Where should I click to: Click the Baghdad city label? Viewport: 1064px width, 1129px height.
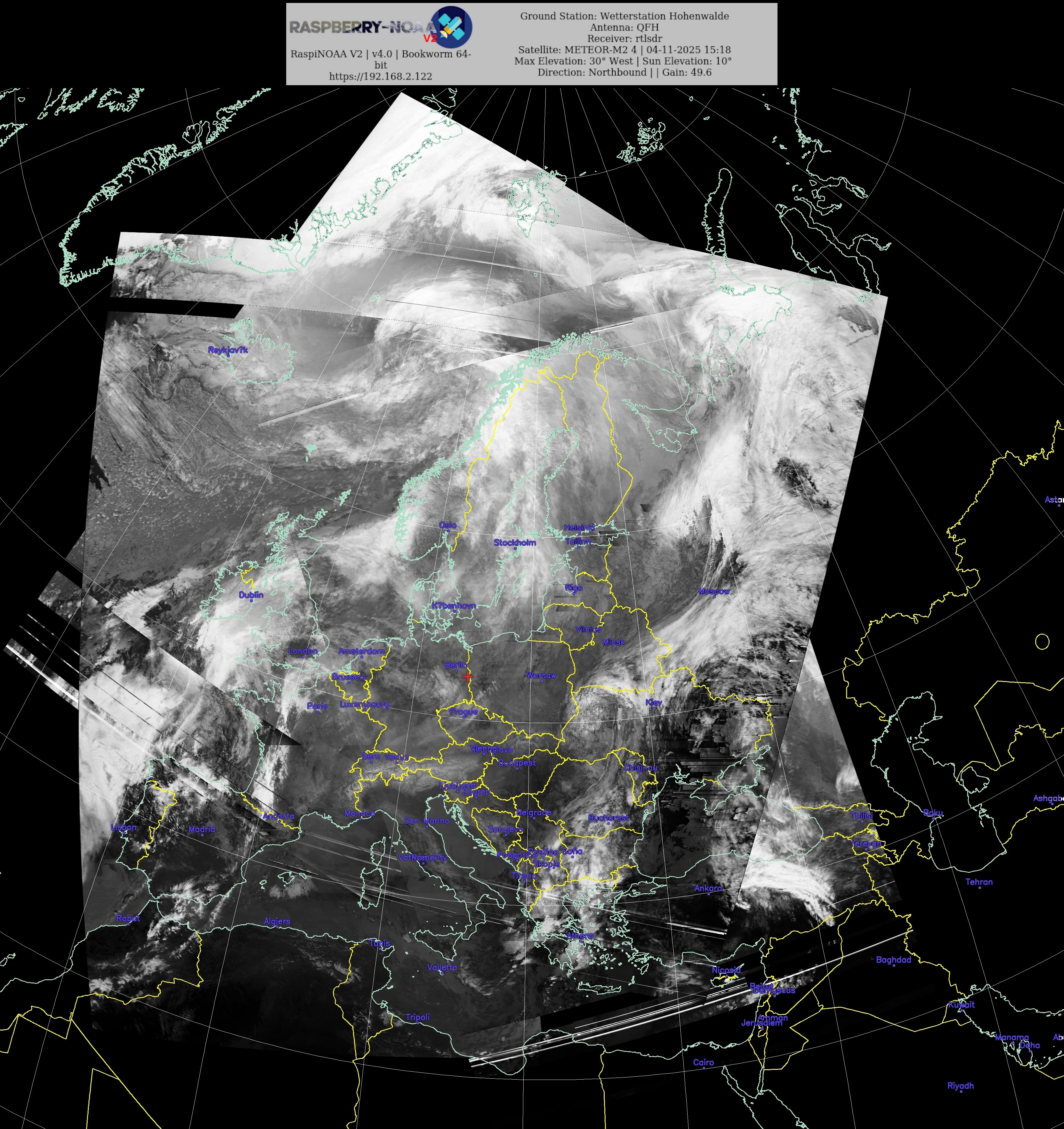point(893,960)
